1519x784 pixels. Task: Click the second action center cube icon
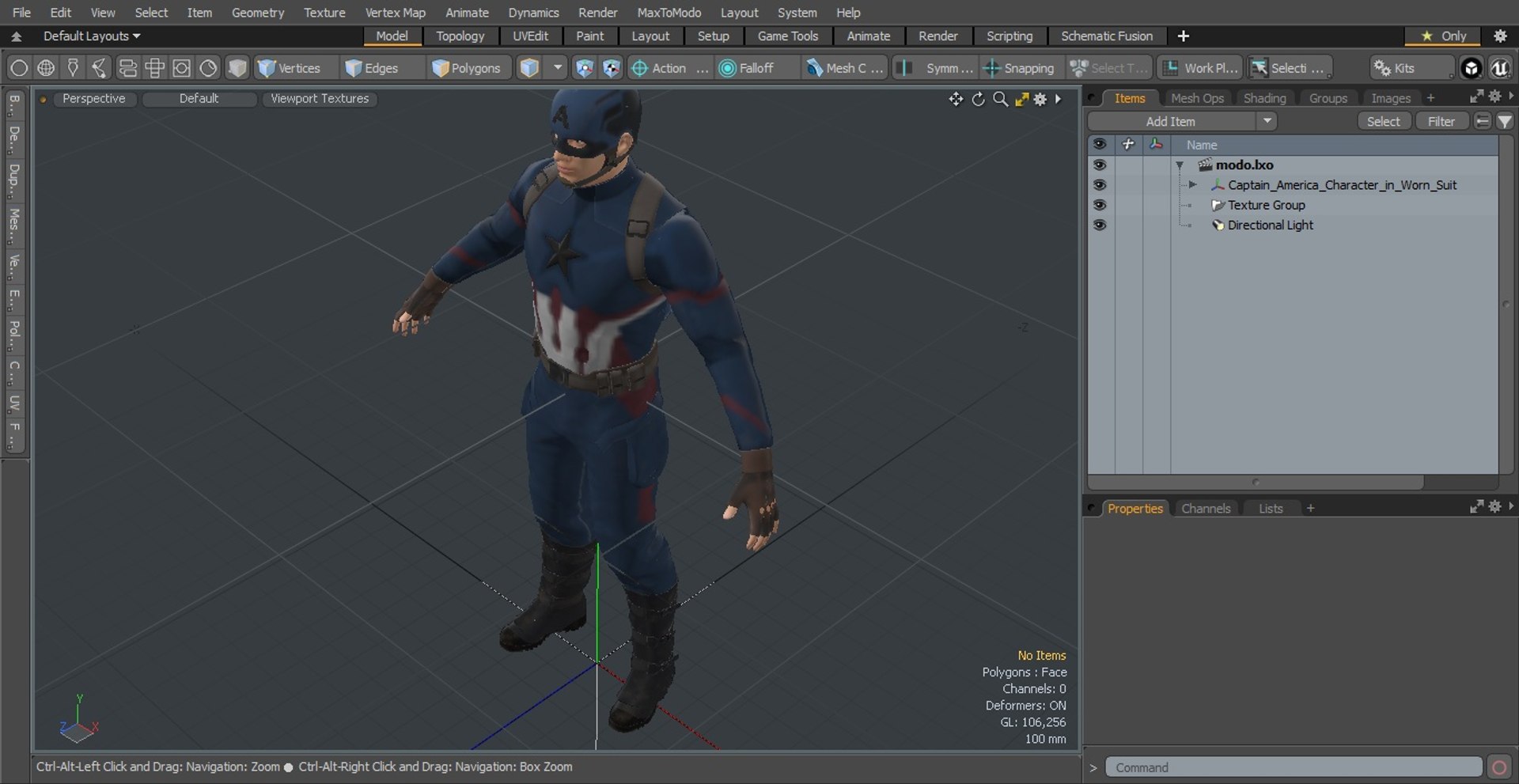(611, 68)
